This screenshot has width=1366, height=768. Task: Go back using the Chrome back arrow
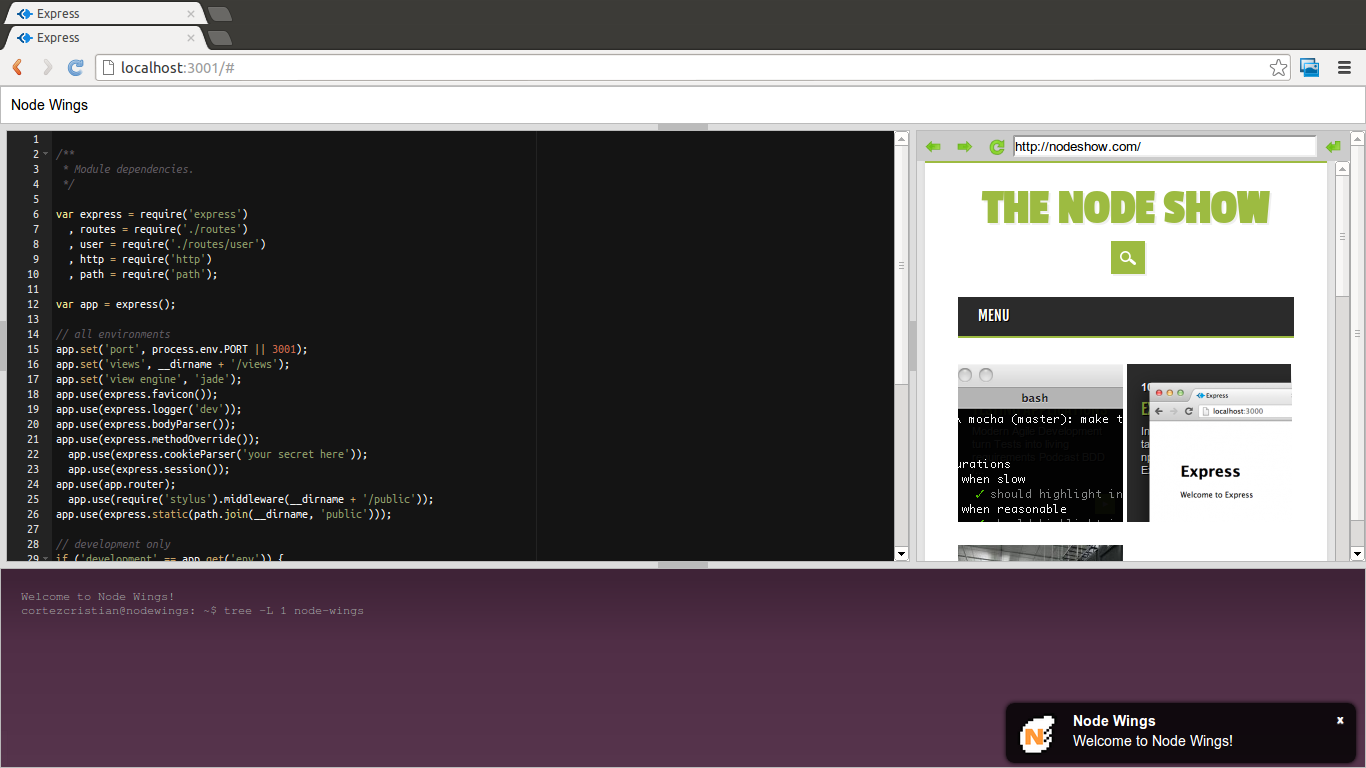point(17,67)
